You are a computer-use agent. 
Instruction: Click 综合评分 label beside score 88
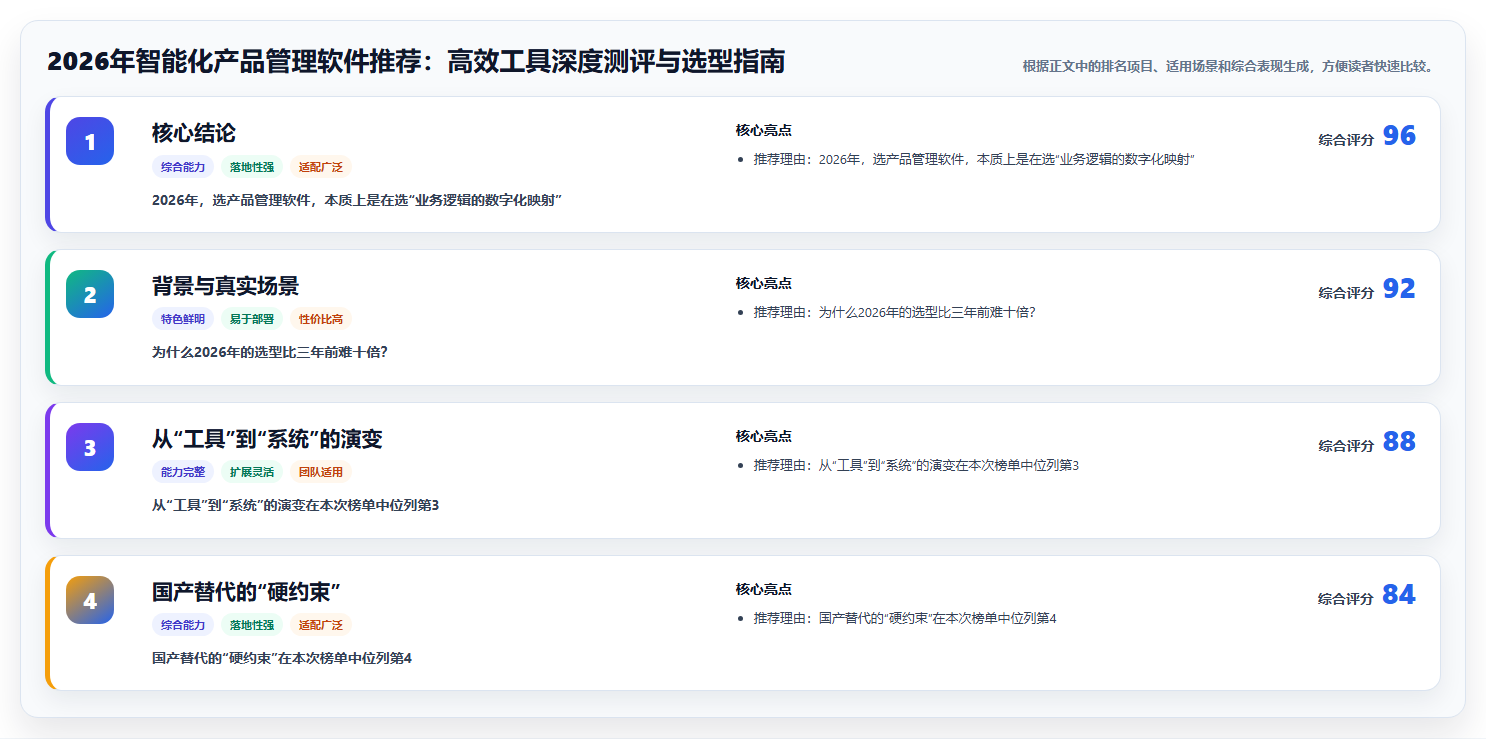[1346, 446]
